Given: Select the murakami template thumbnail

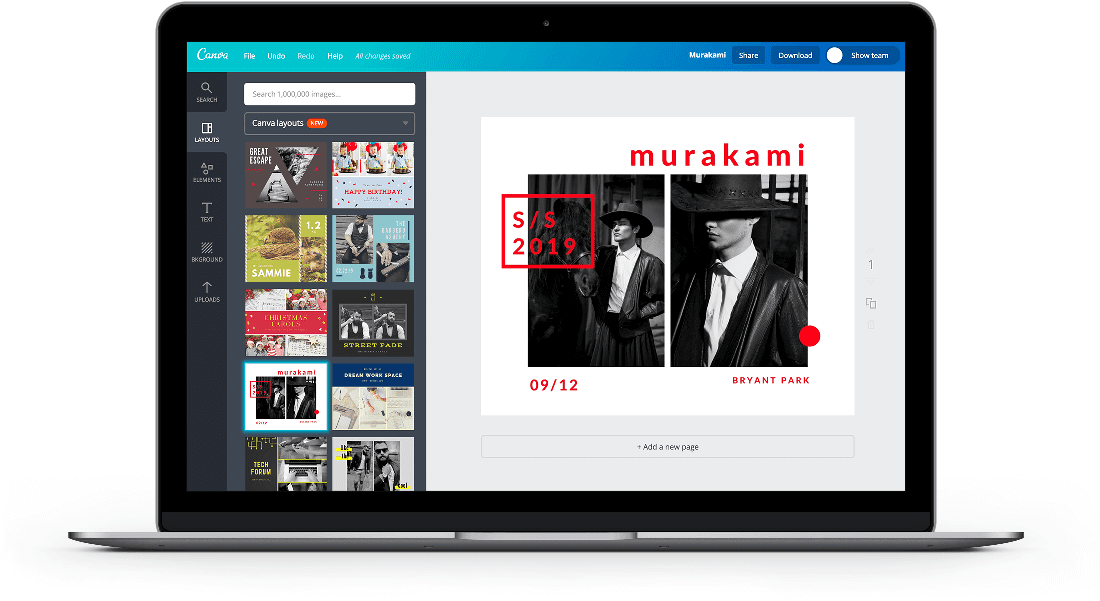Looking at the screenshot, I should (x=285, y=398).
